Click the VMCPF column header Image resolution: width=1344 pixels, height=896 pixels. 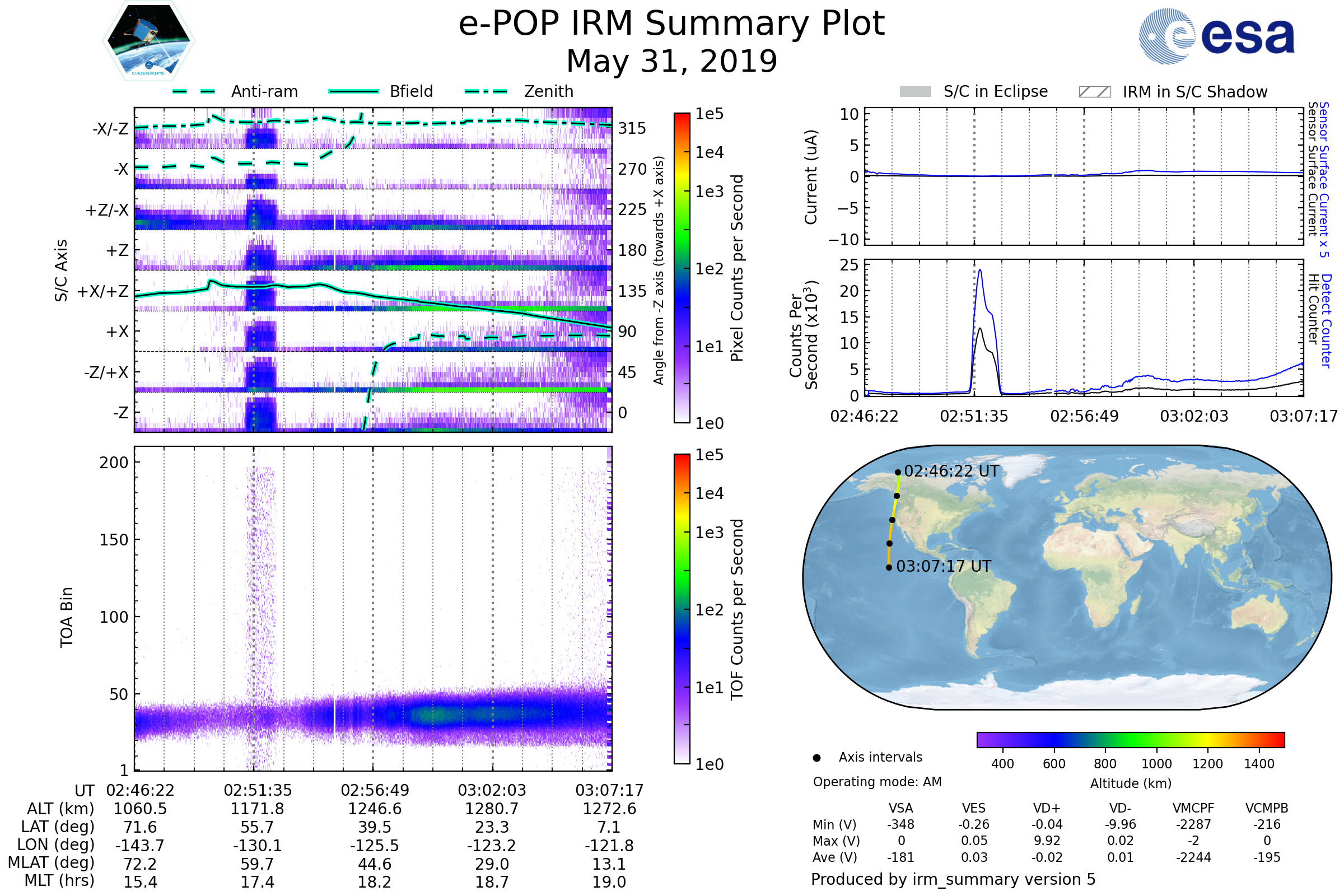click(x=1193, y=808)
